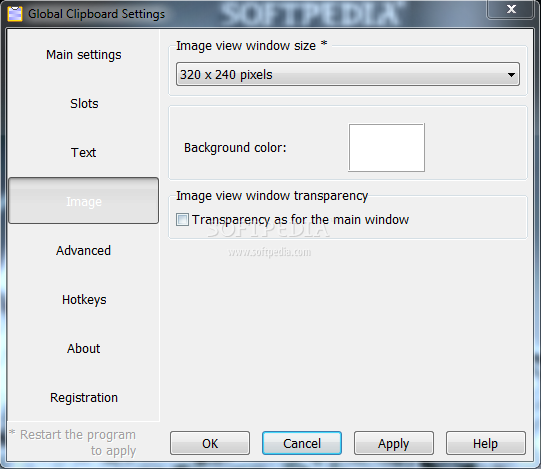Show the Hotkeys settings section
The image size is (541, 469).
(83, 300)
